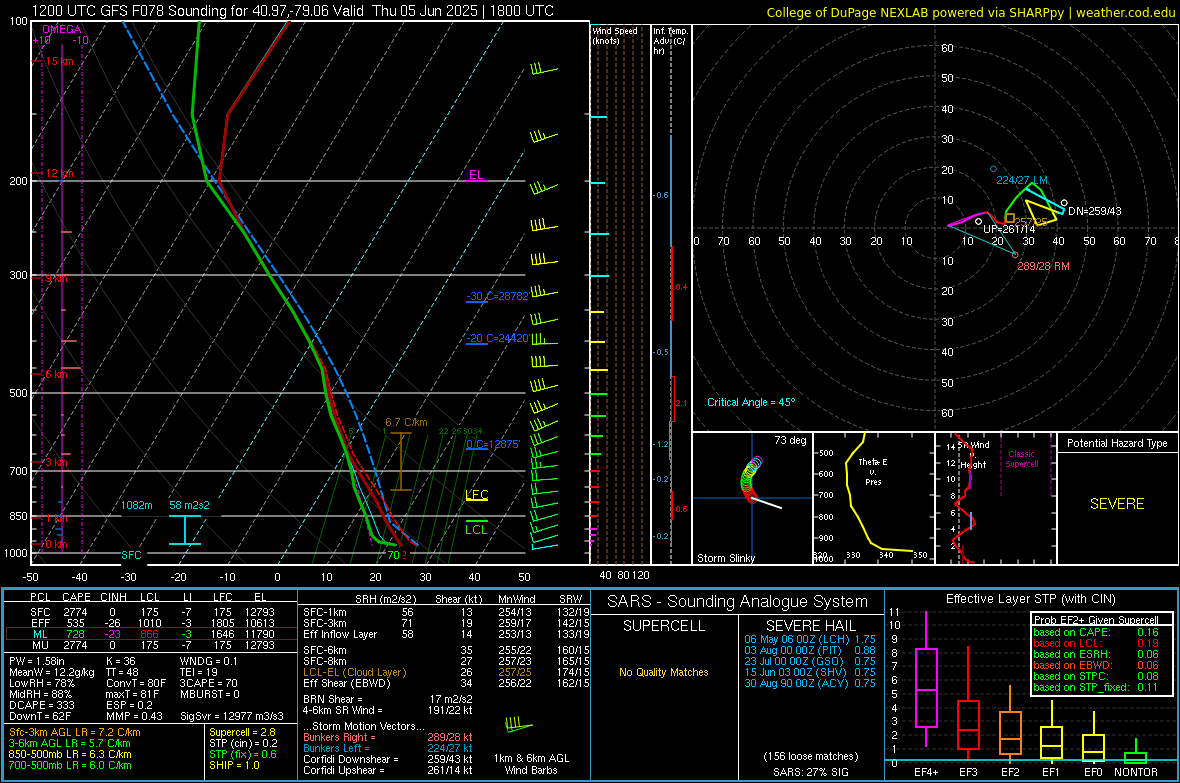Click the (156 loose matches) text
Image resolution: width=1180 pixels, height=783 pixels.
click(810, 756)
